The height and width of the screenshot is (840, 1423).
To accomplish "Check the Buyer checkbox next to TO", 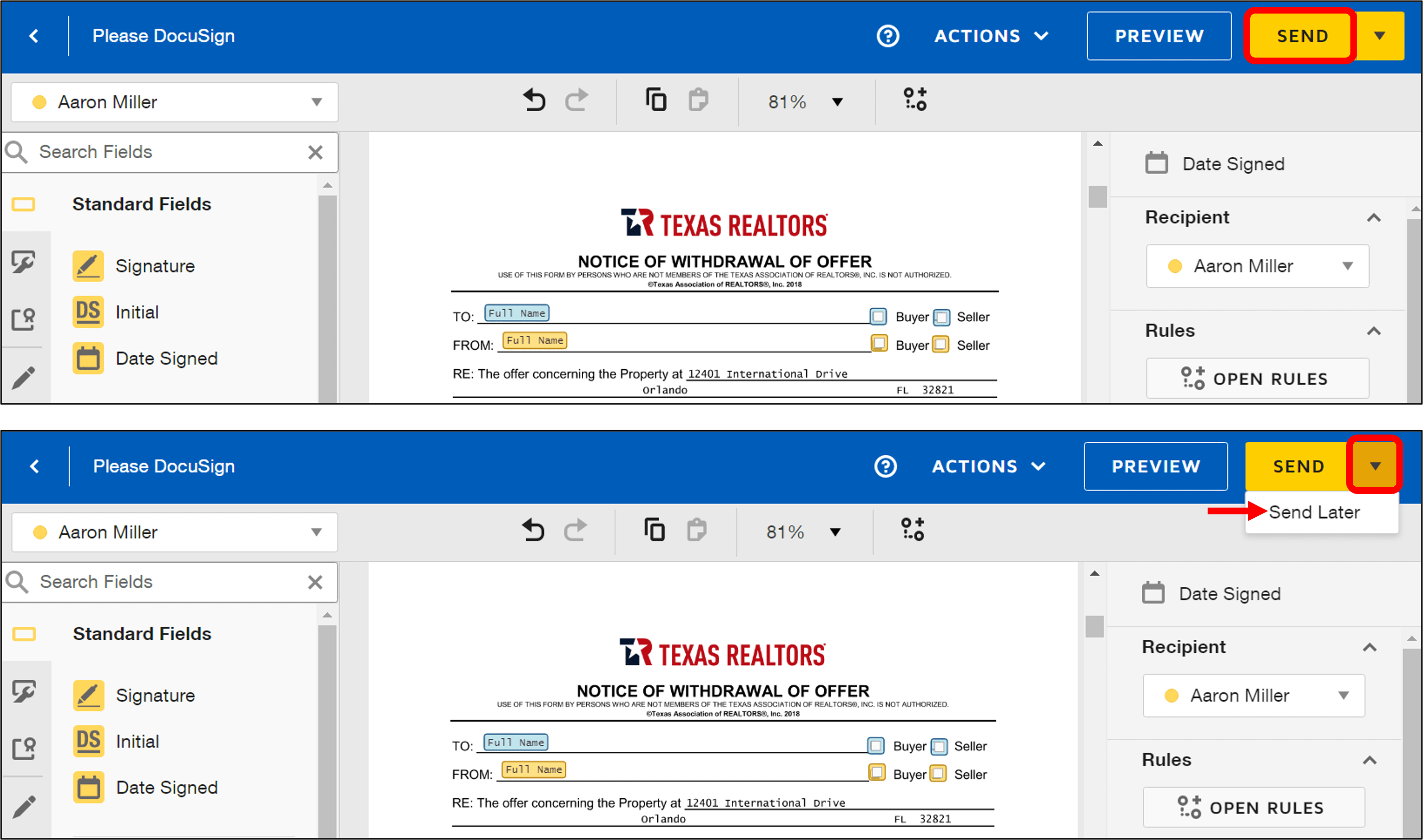I will pyautogui.click(x=878, y=317).
